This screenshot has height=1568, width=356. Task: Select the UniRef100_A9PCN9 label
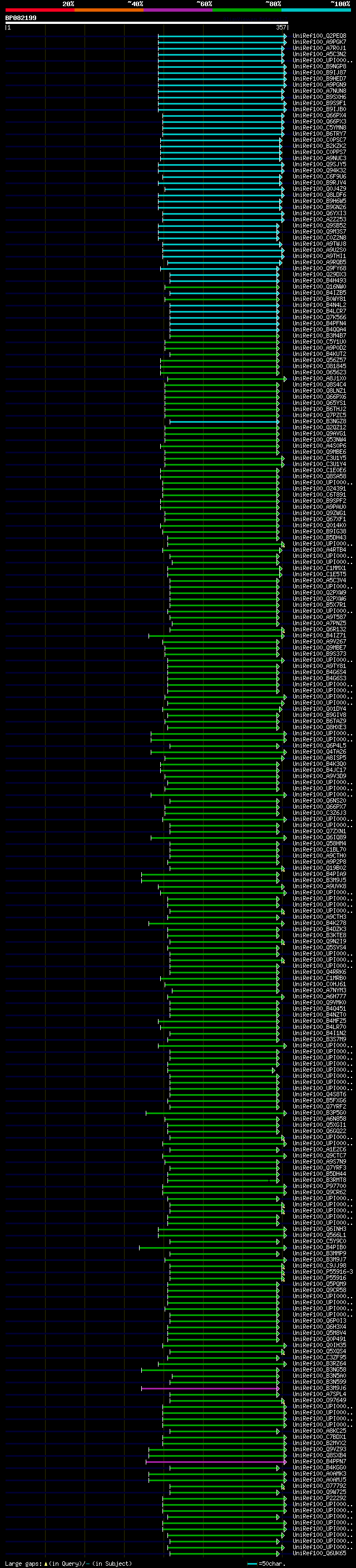[x=319, y=85]
